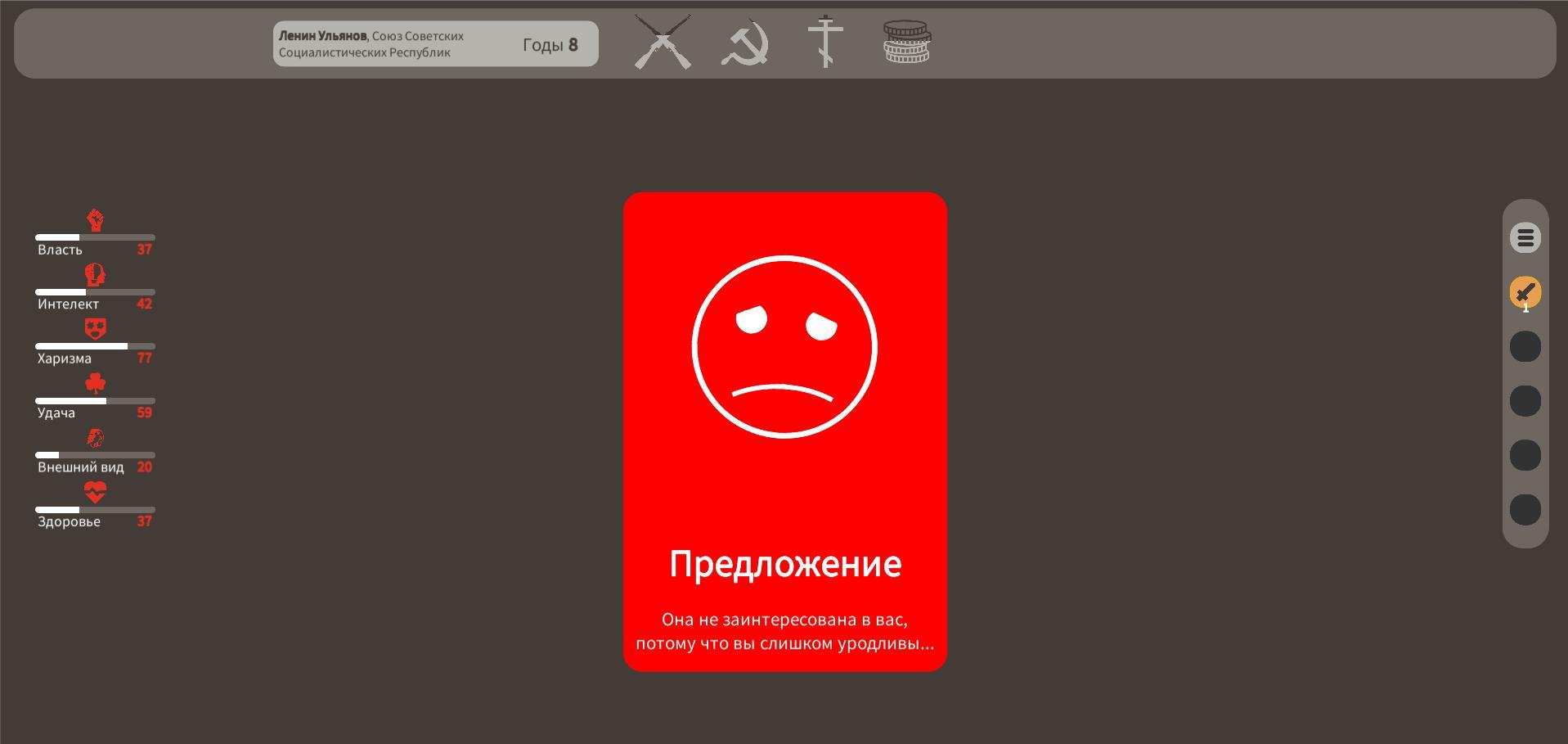The image size is (1568, 744).
Task: Click the mask icon above Харизма
Action: point(95,329)
